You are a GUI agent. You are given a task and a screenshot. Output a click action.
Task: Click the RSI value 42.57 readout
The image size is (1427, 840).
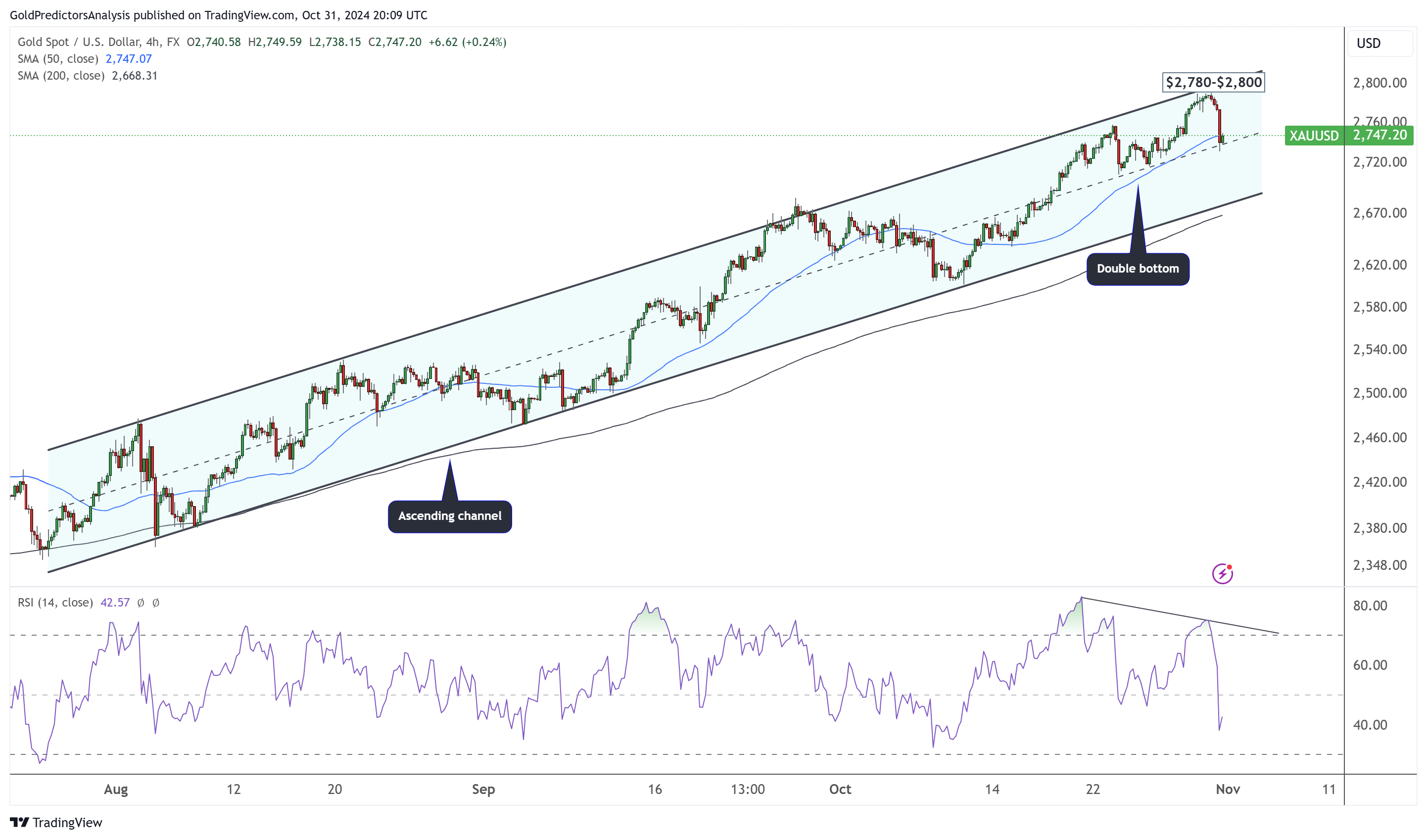[x=115, y=602]
